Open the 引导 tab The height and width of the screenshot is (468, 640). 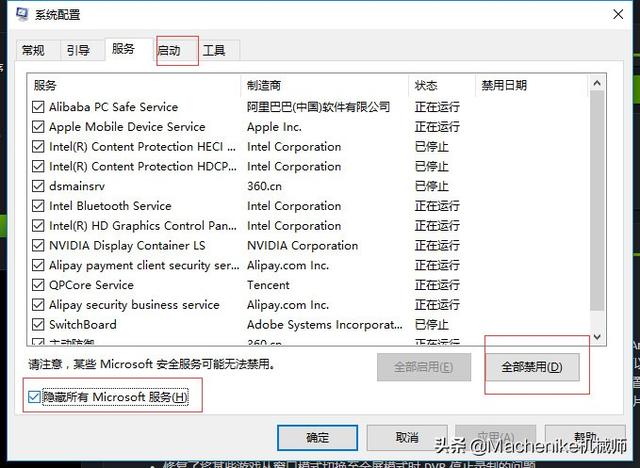click(82, 51)
